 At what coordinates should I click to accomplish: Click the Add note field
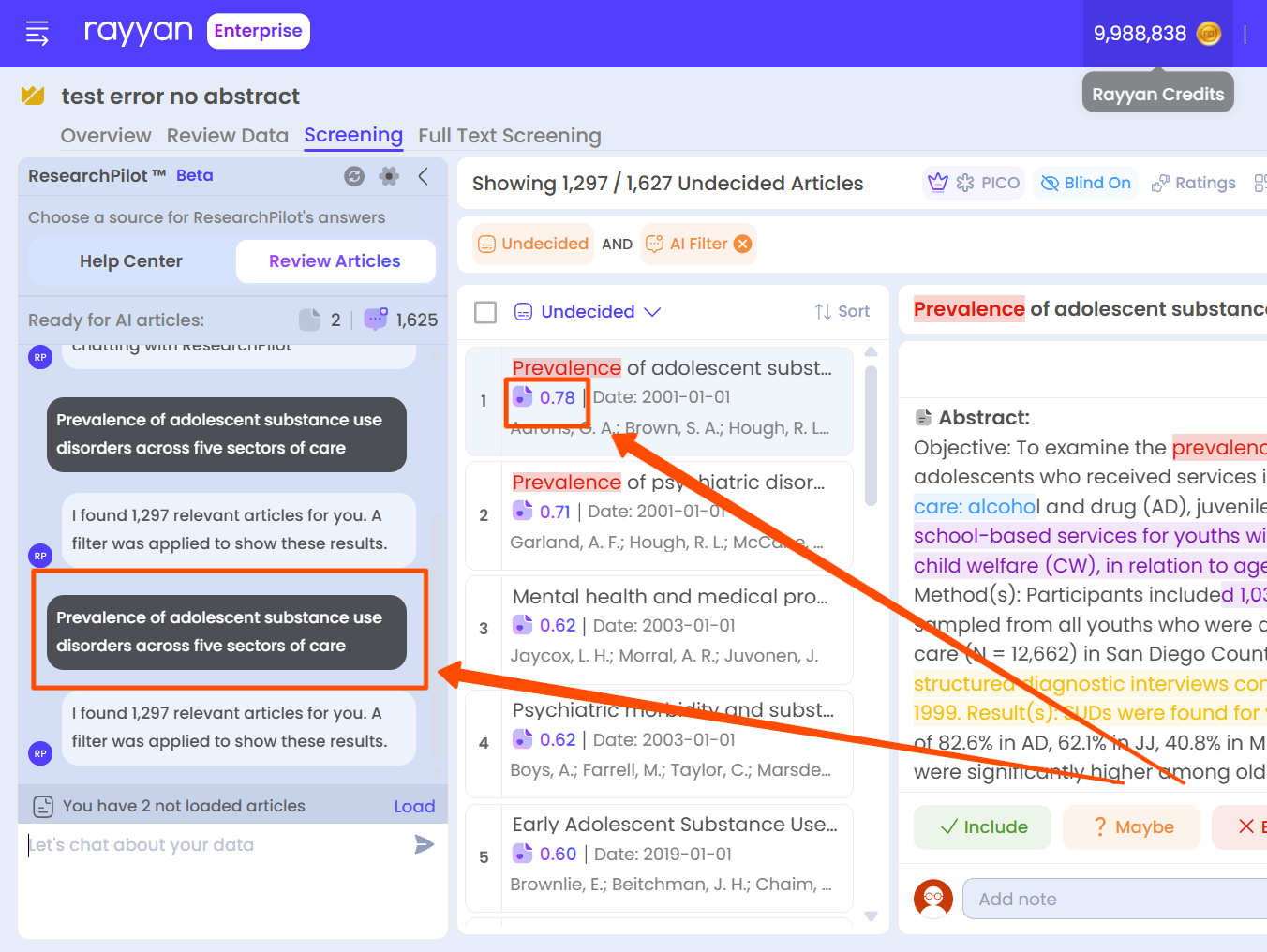click(1114, 899)
